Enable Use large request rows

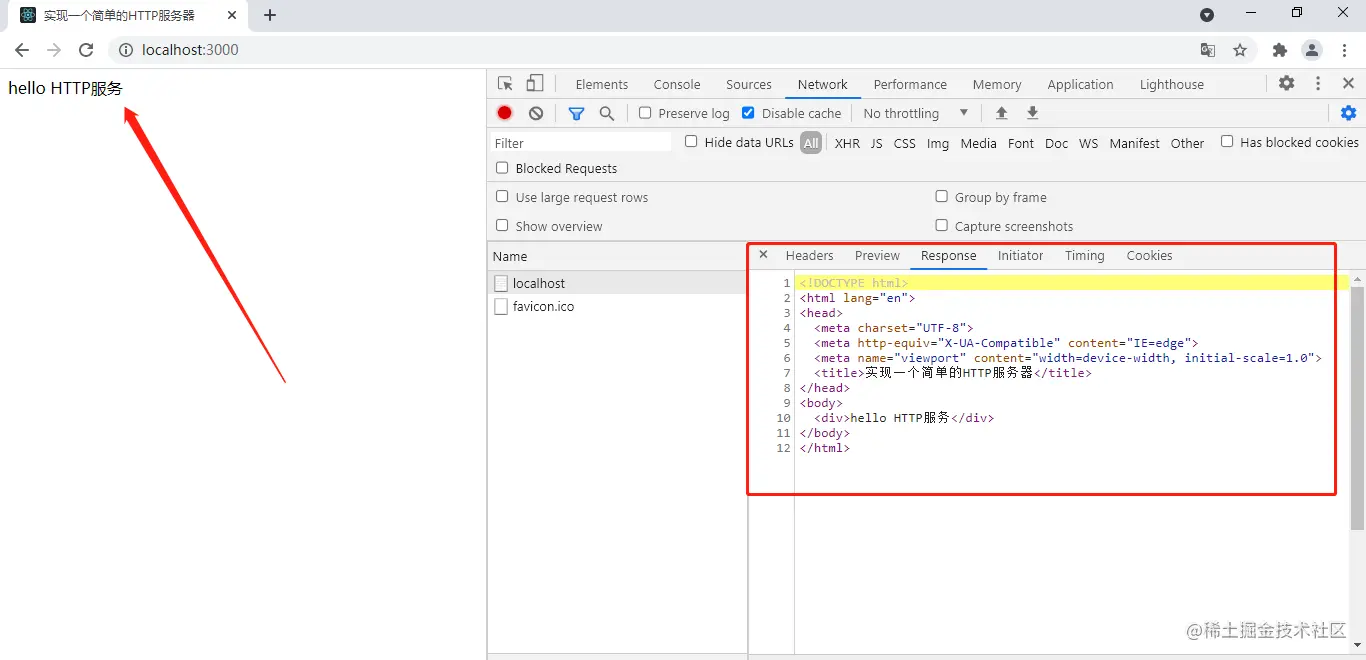[502, 197]
